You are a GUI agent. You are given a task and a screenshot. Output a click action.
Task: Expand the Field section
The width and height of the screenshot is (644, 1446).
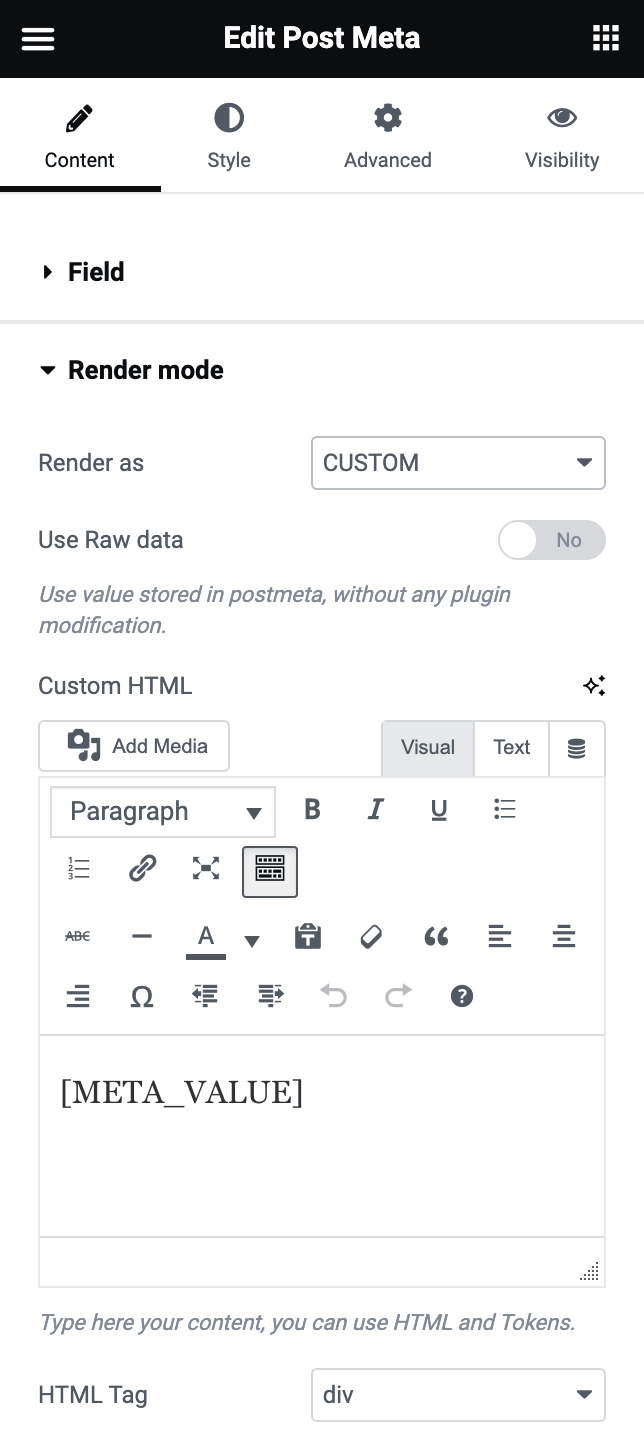96,272
